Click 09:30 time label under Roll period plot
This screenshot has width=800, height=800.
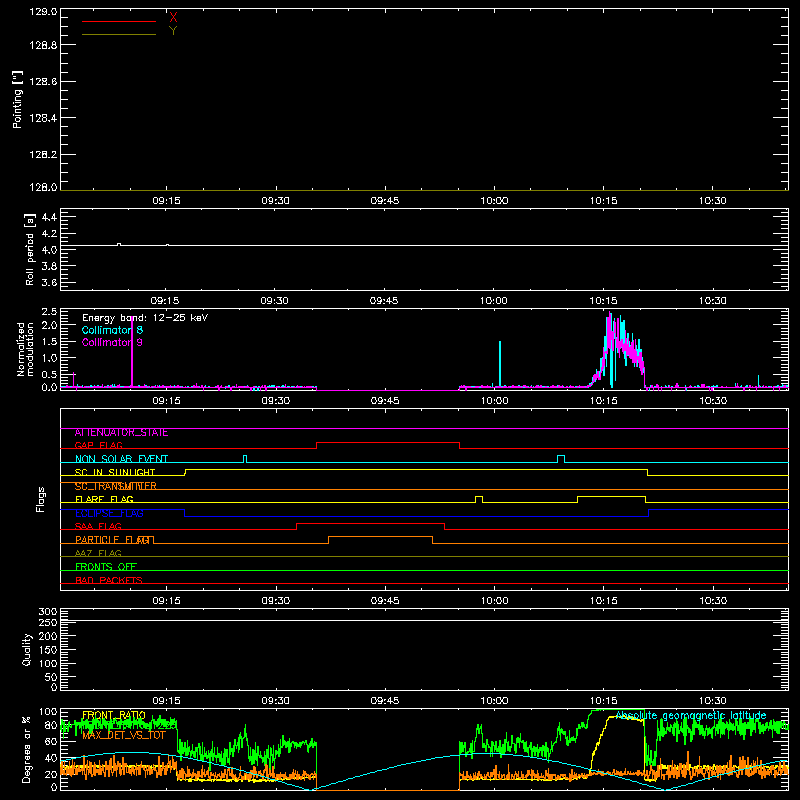(274, 301)
